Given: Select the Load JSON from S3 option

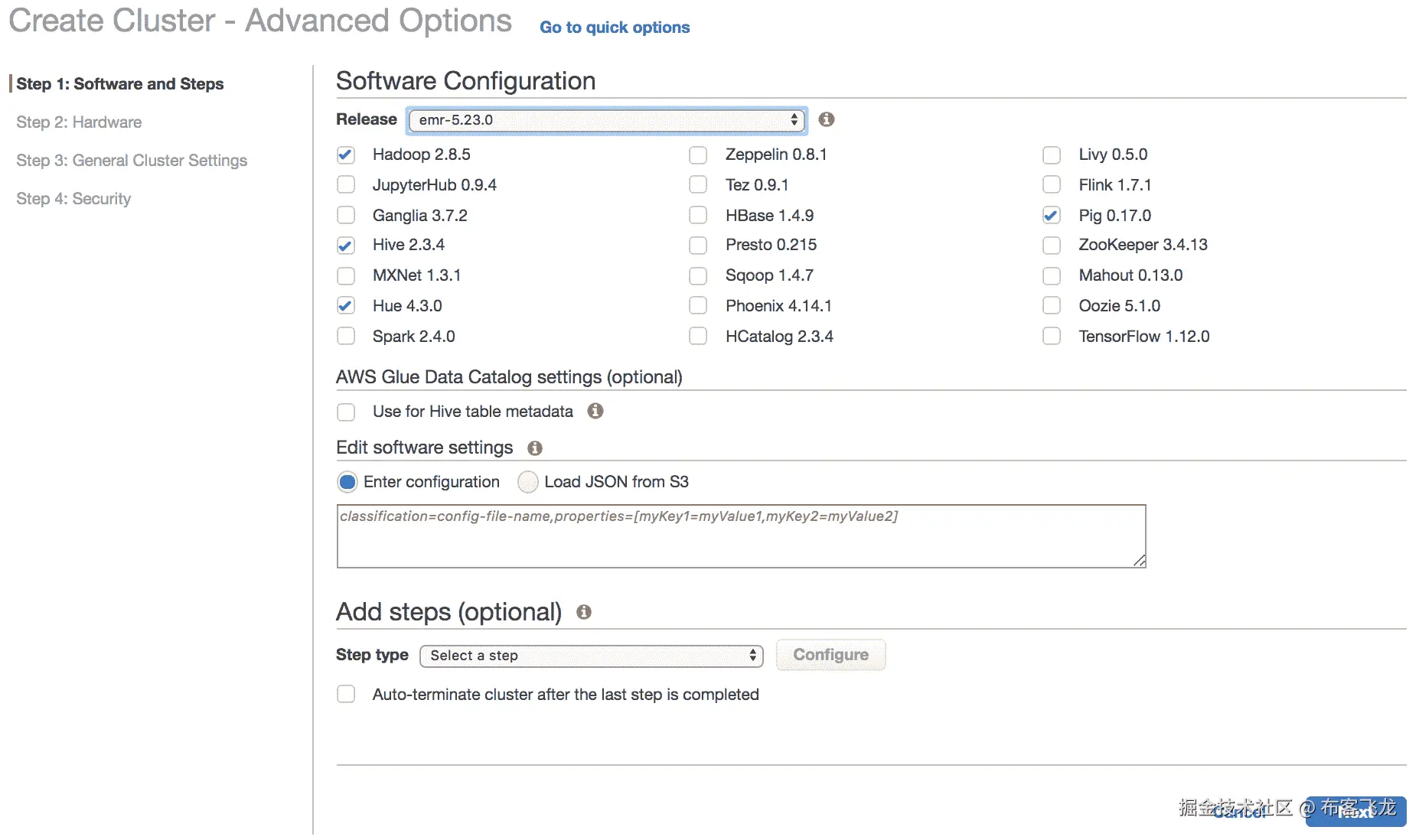Looking at the screenshot, I should point(528,482).
